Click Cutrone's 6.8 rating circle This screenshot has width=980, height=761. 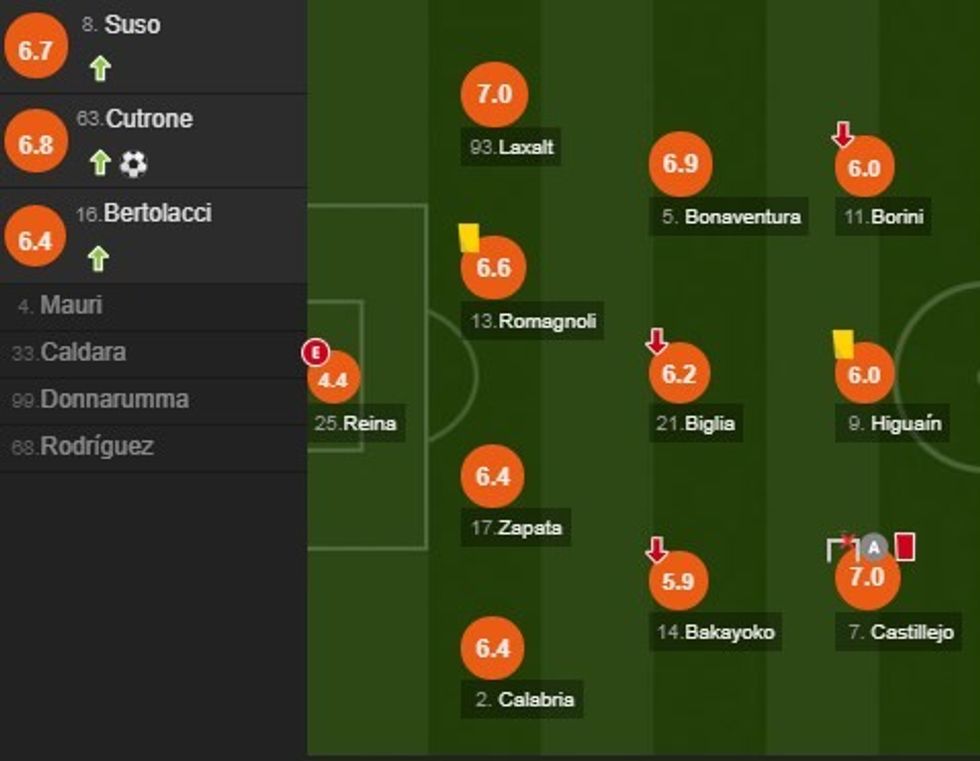click(x=35, y=144)
